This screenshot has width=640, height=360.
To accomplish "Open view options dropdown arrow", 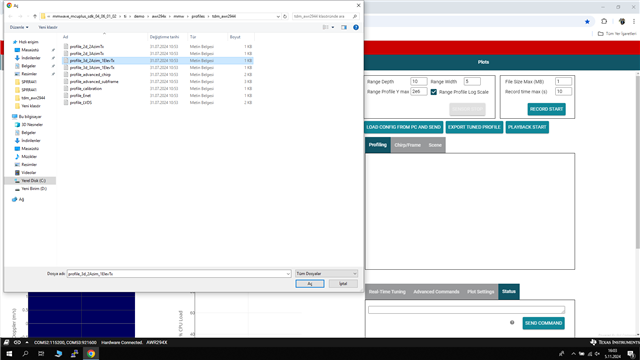I will tap(333, 27).
